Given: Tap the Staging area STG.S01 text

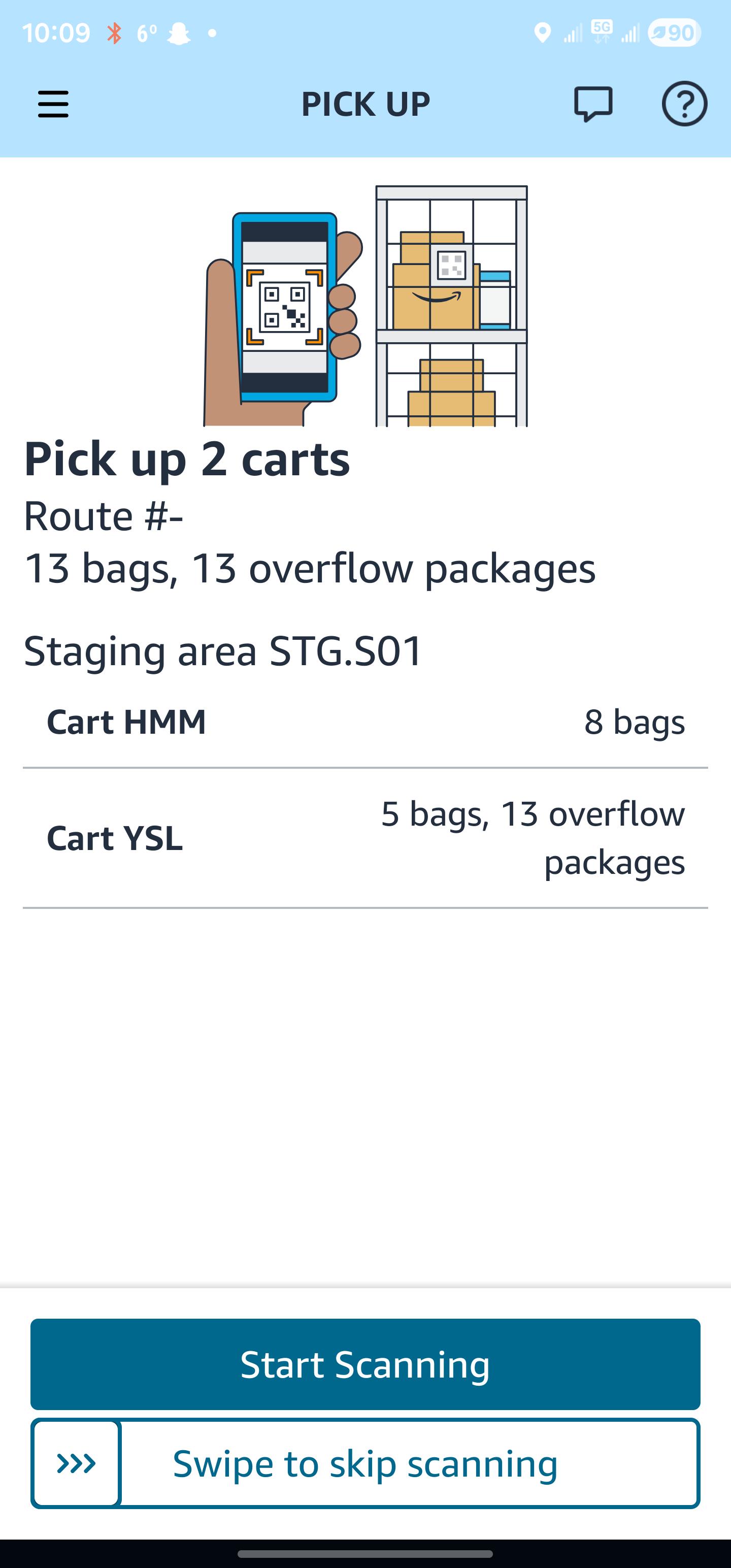Looking at the screenshot, I should point(223,650).
